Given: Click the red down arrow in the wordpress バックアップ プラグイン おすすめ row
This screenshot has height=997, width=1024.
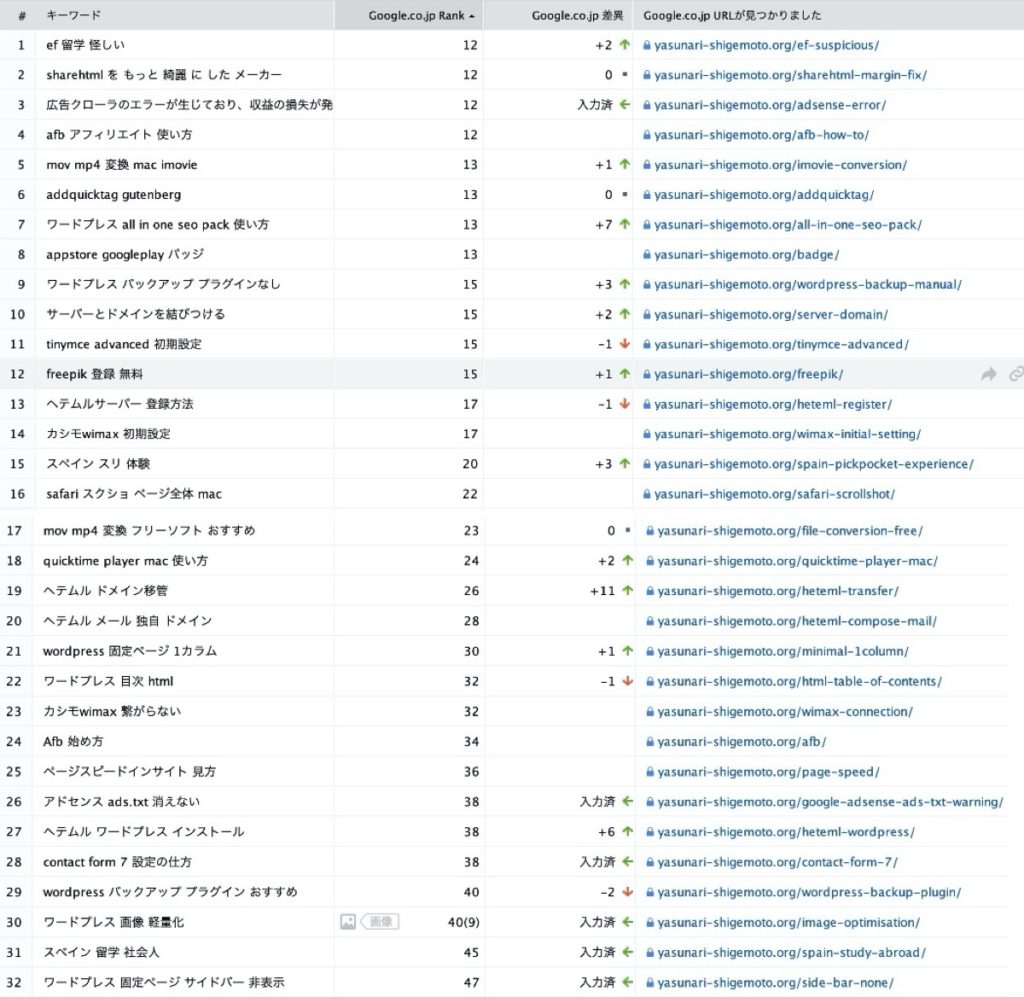Looking at the screenshot, I should 628,892.
